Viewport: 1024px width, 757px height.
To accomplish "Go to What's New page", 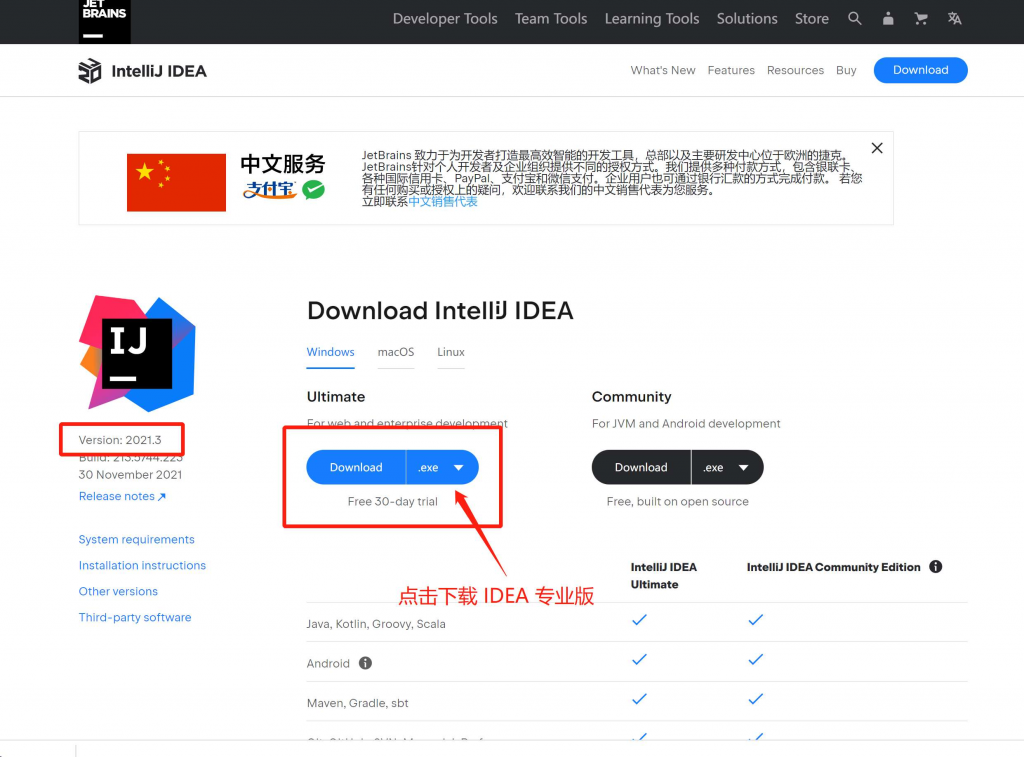I will tap(663, 70).
